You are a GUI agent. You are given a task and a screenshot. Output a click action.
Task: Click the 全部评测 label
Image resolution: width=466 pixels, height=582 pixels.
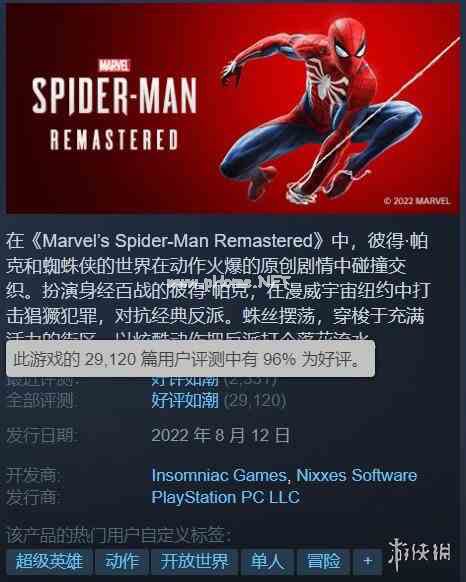[40, 401]
